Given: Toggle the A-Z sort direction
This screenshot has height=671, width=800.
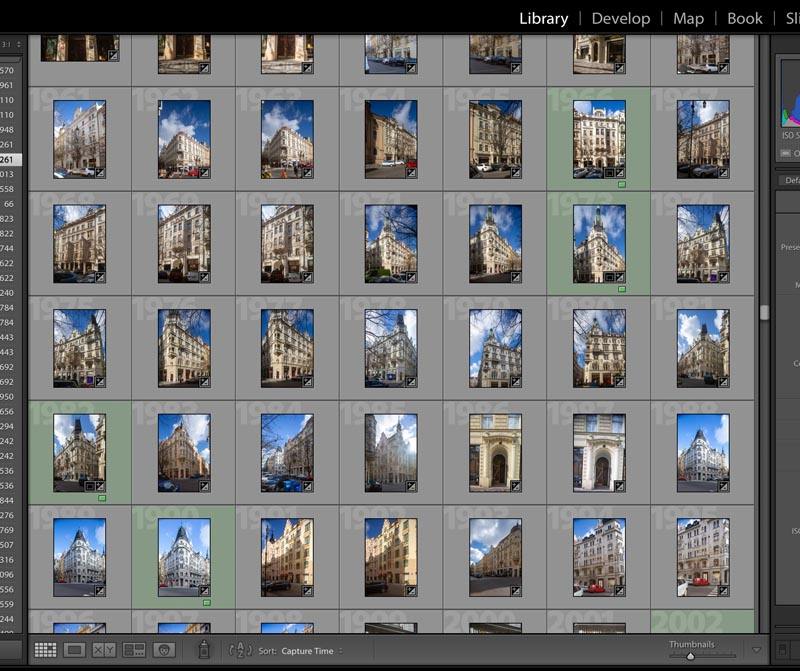Looking at the screenshot, I should click(240, 650).
